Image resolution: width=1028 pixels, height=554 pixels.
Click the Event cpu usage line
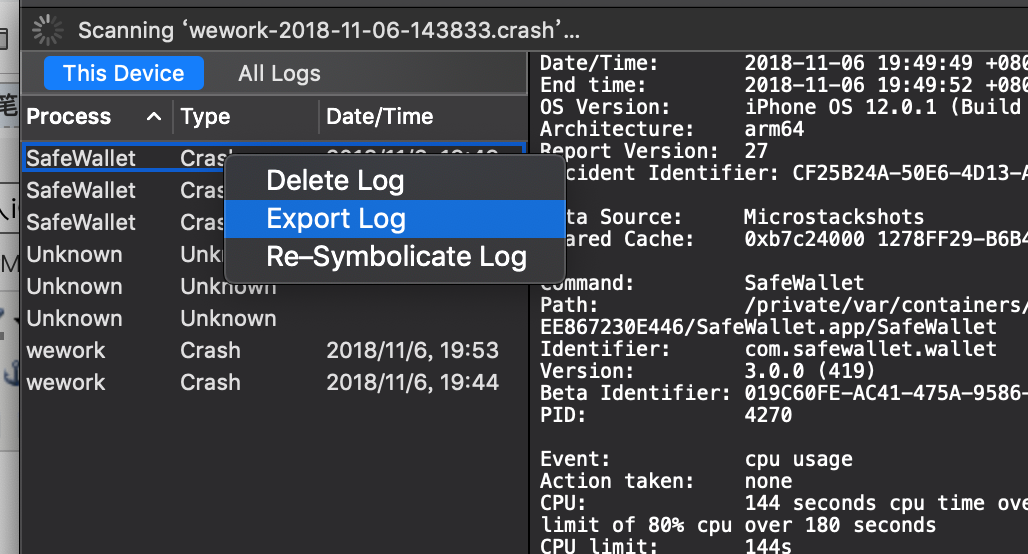(x=696, y=459)
